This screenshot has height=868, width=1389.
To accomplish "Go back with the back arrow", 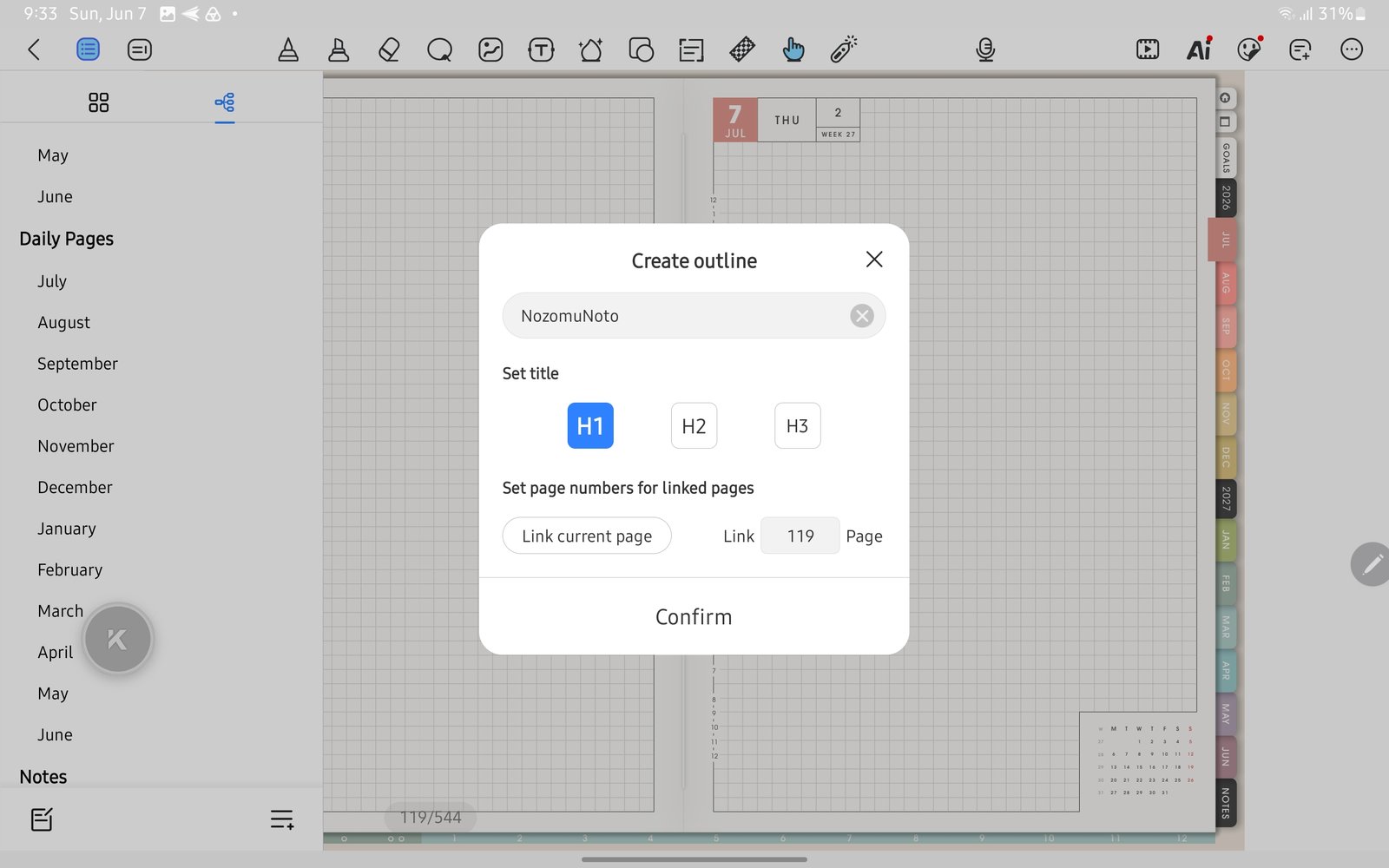I will pos(34,49).
